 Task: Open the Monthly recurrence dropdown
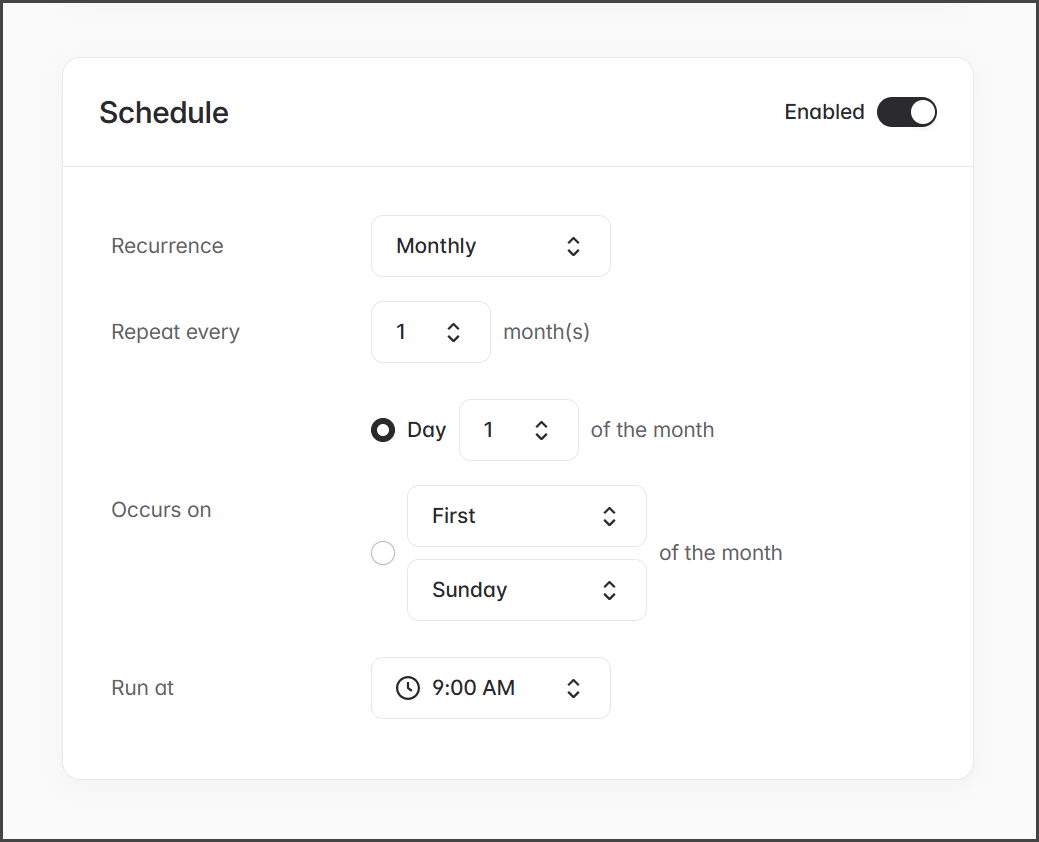pyautogui.click(x=490, y=246)
